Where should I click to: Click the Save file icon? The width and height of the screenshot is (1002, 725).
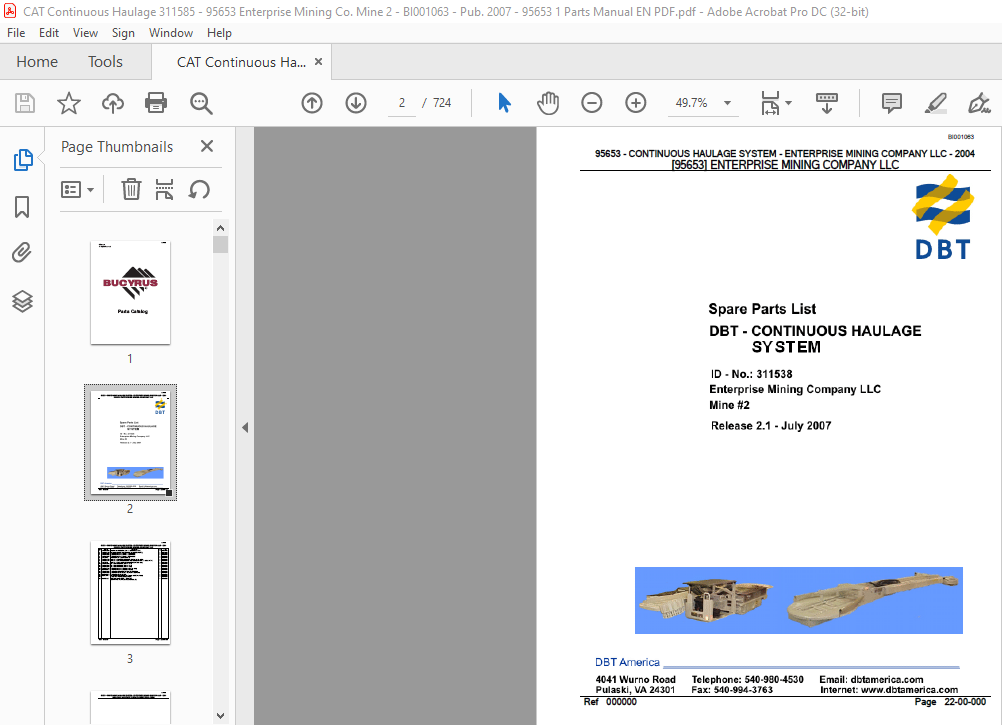pos(25,103)
